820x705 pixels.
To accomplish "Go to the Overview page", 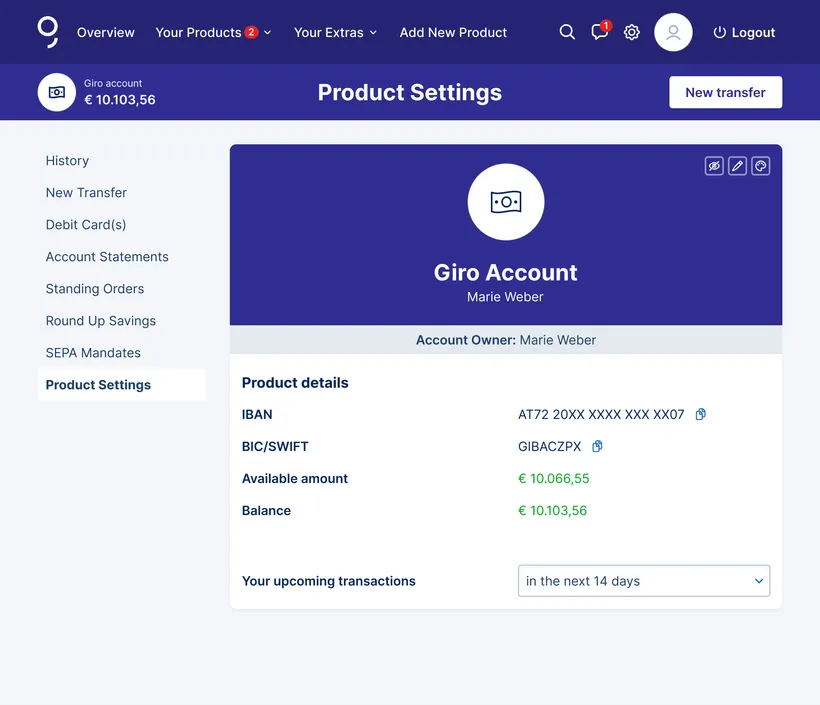I will coord(105,32).
